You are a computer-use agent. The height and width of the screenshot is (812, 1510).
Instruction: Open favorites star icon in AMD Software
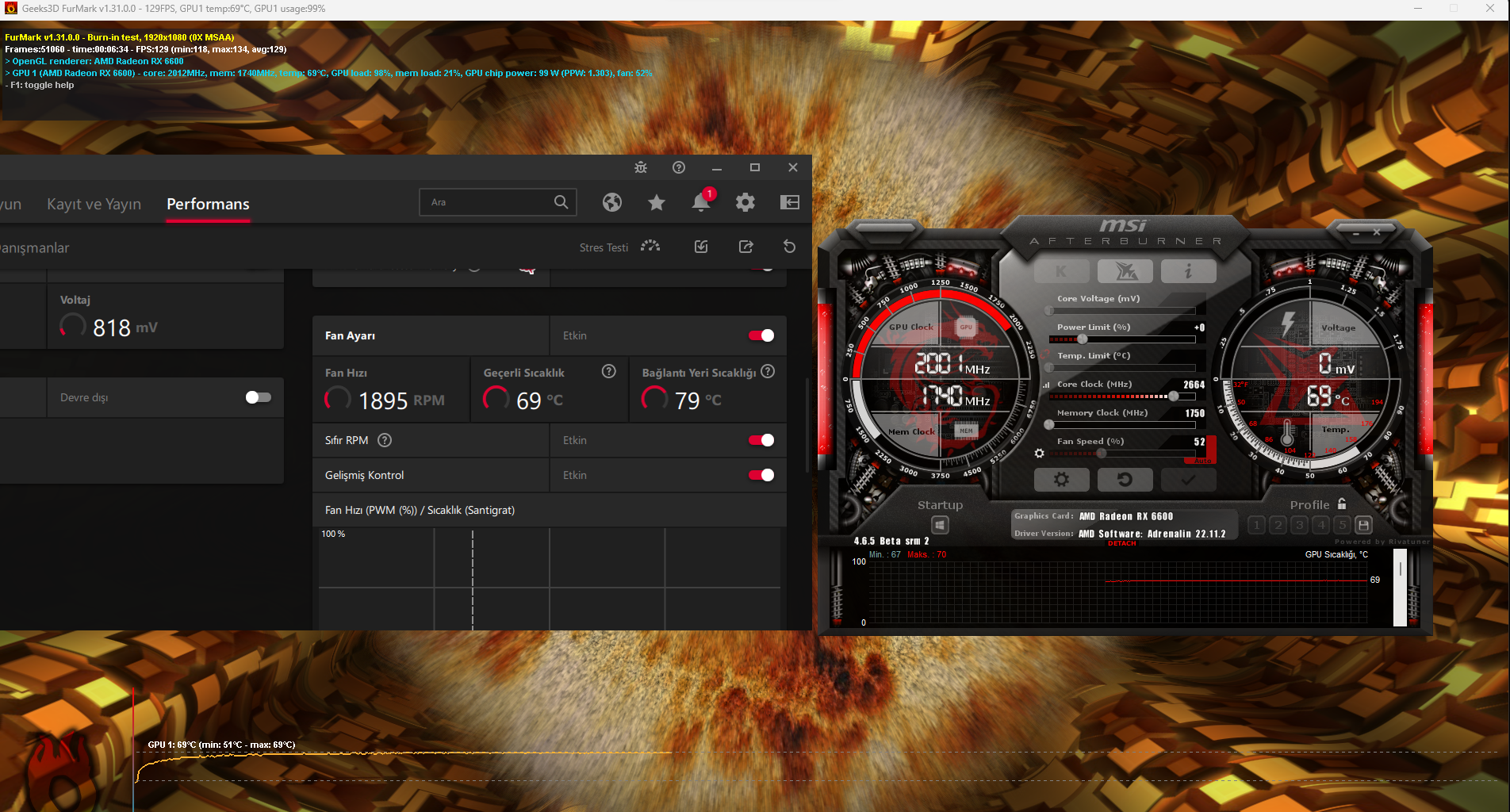[x=657, y=202]
